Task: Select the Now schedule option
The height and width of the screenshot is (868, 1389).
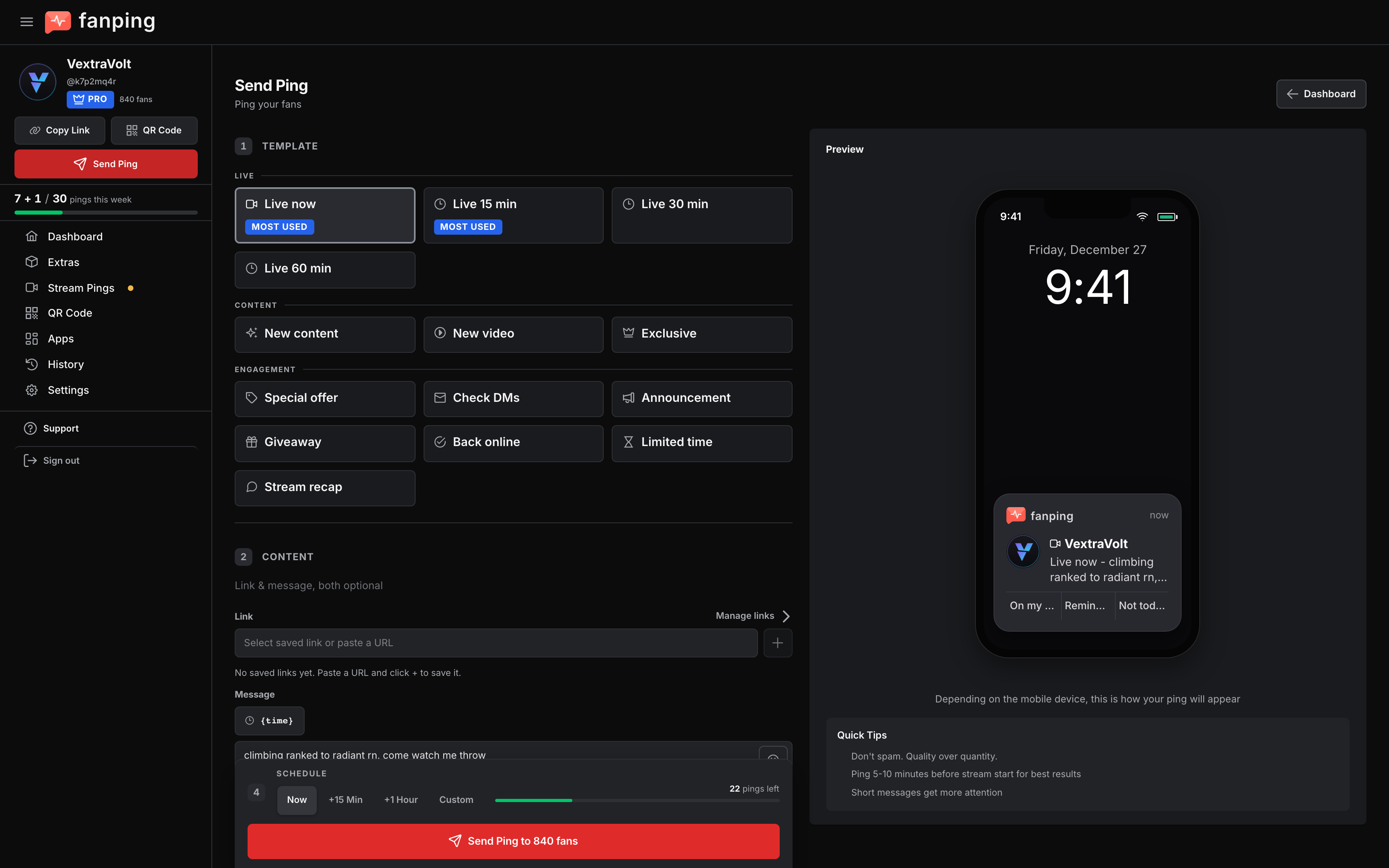Action: pyautogui.click(x=297, y=800)
